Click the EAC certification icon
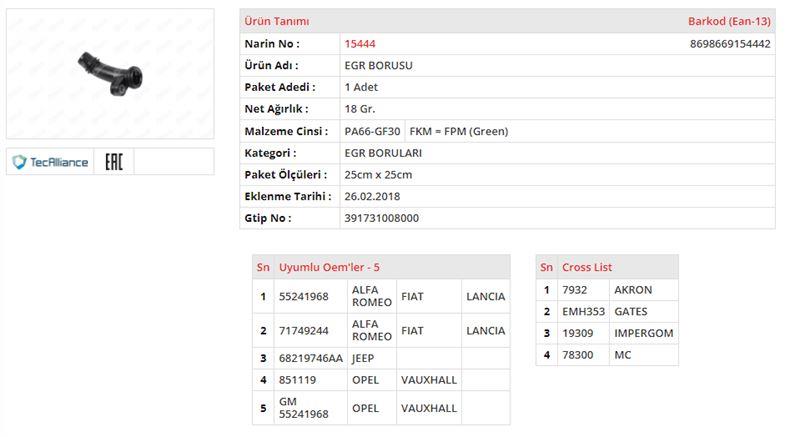 tap(114, 162)
